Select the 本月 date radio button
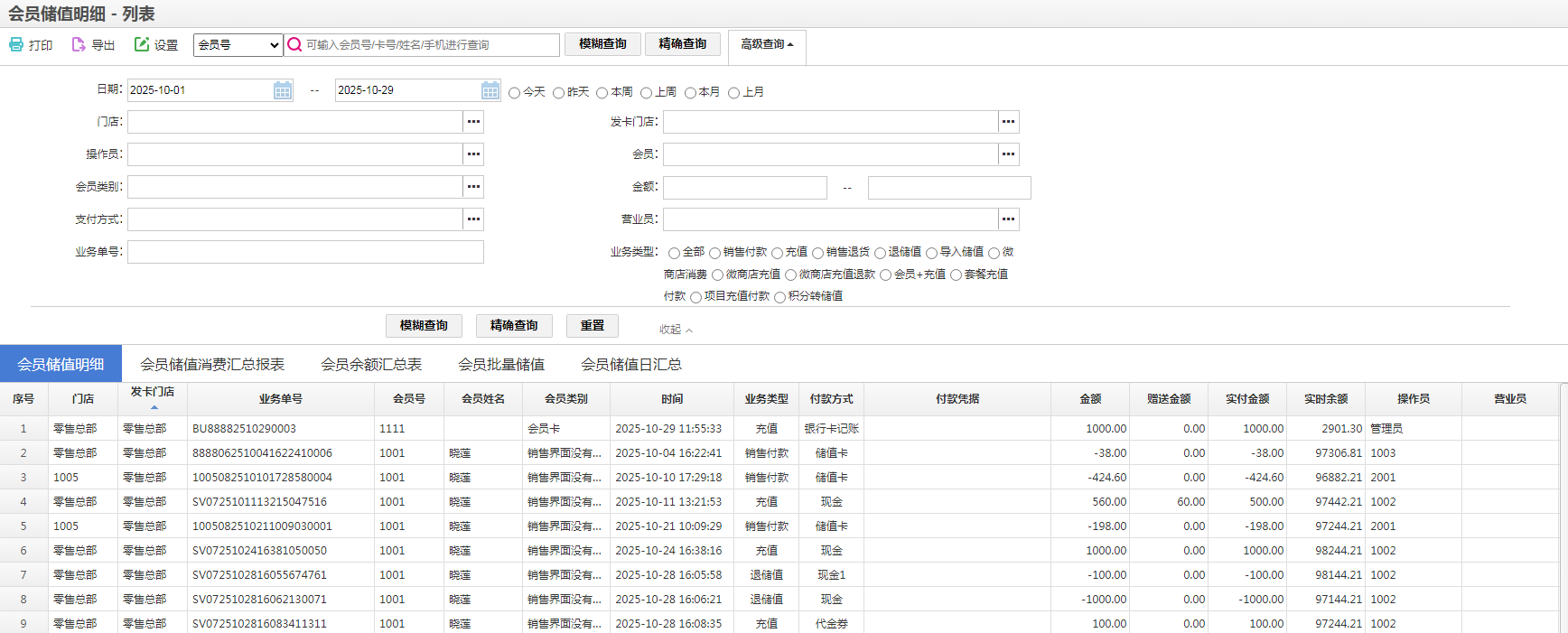Image resolution: width=1568 pixels, height=633 pixels. coord(690,93)
